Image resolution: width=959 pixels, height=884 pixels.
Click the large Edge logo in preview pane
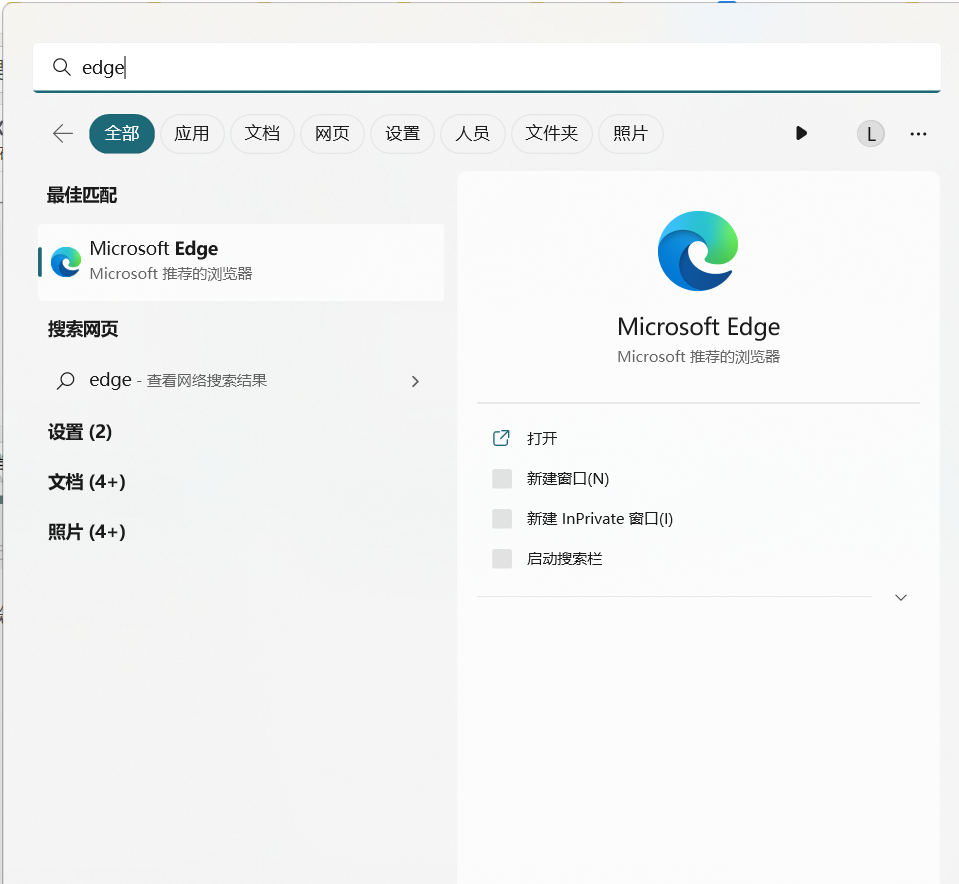coord(698,251)
